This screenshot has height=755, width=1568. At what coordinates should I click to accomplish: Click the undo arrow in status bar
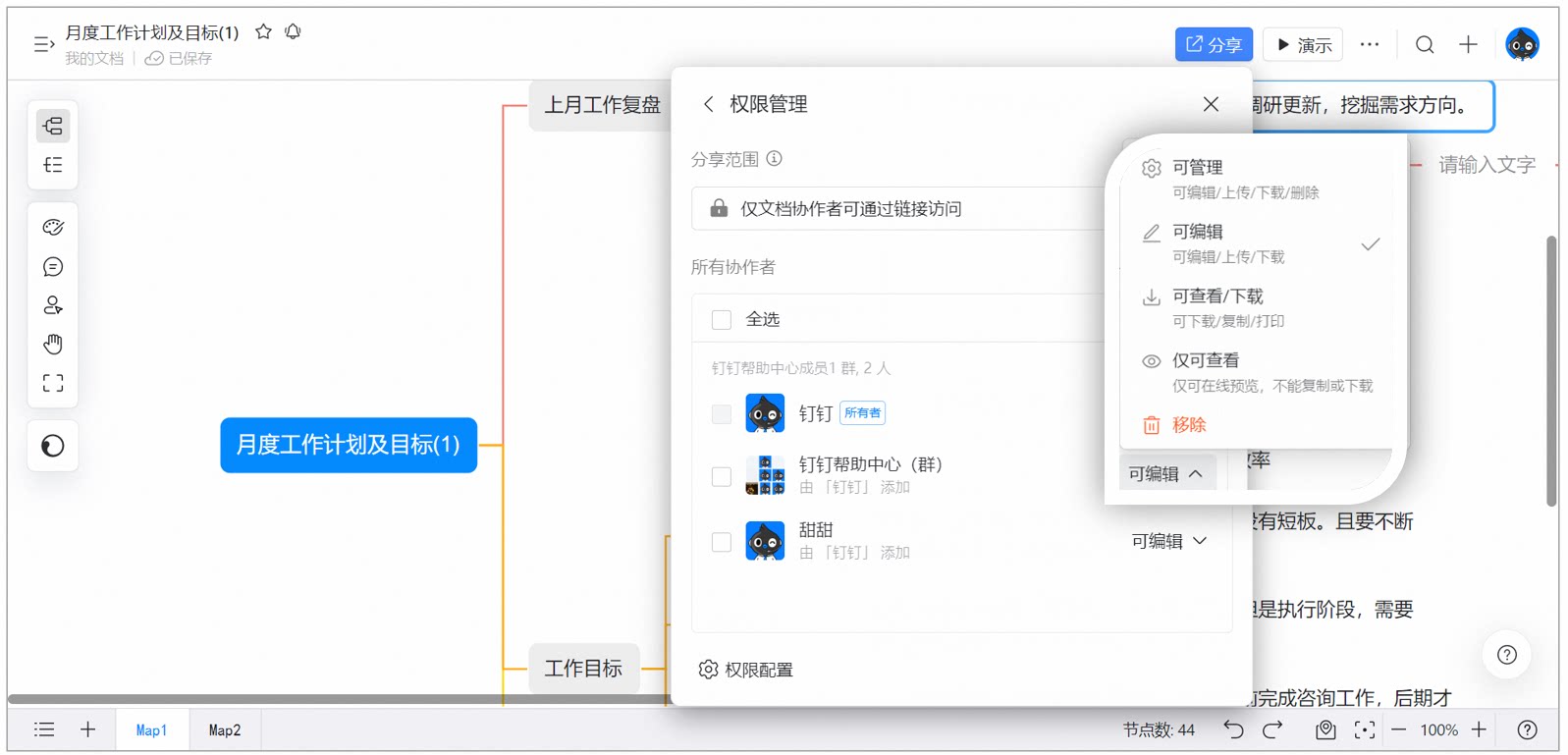point(1233,729)
